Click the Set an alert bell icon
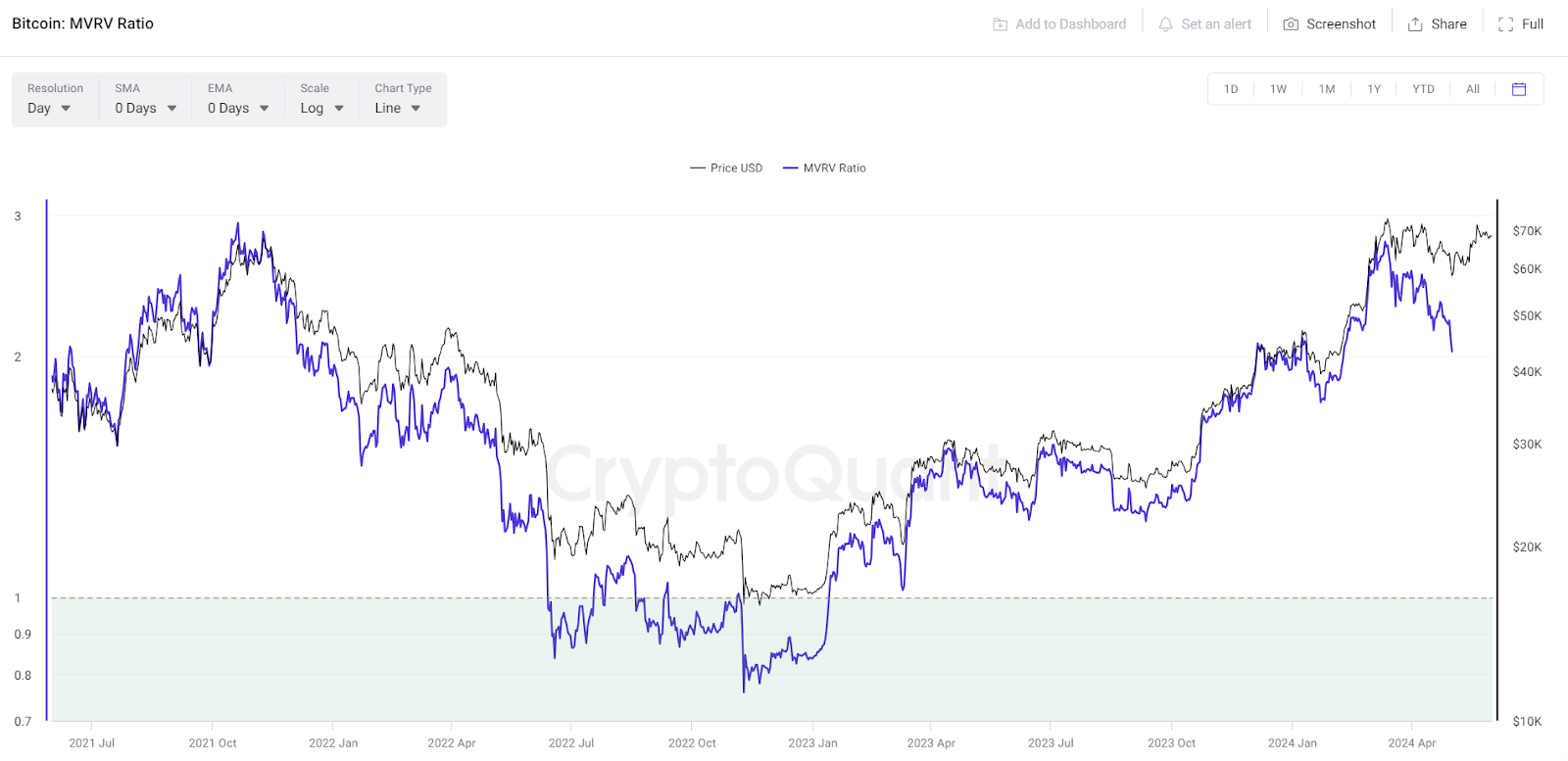 1165,24
